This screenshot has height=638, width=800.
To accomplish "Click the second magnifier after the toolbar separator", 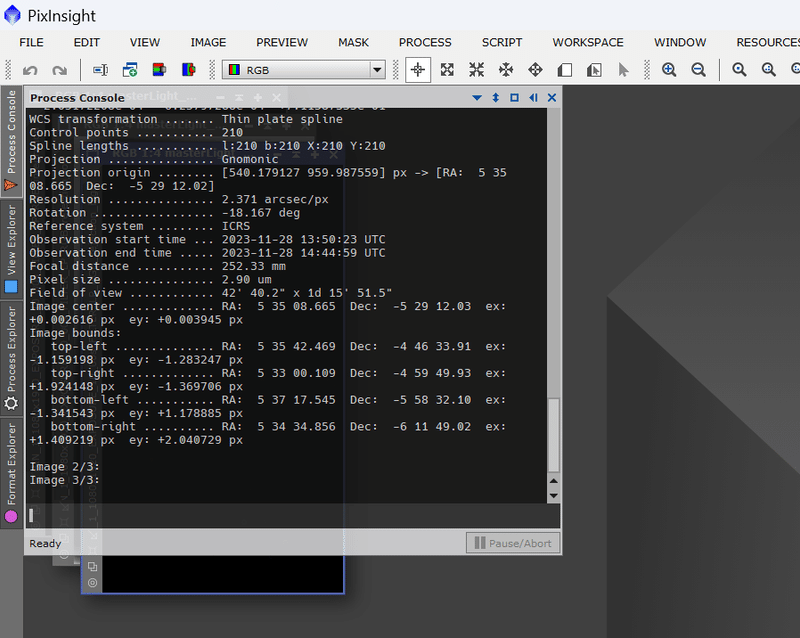I will [769, 70].
